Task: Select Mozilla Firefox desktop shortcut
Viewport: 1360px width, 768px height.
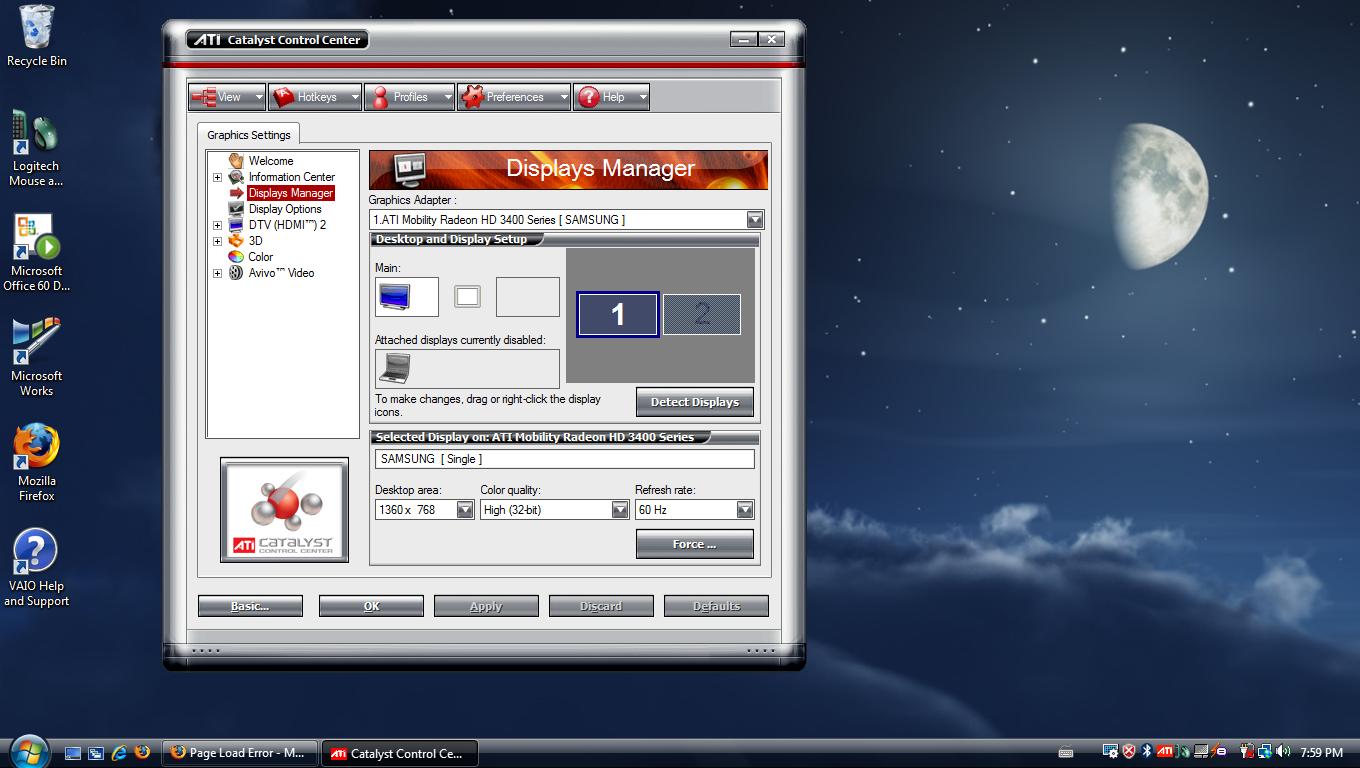Action: 36,463
